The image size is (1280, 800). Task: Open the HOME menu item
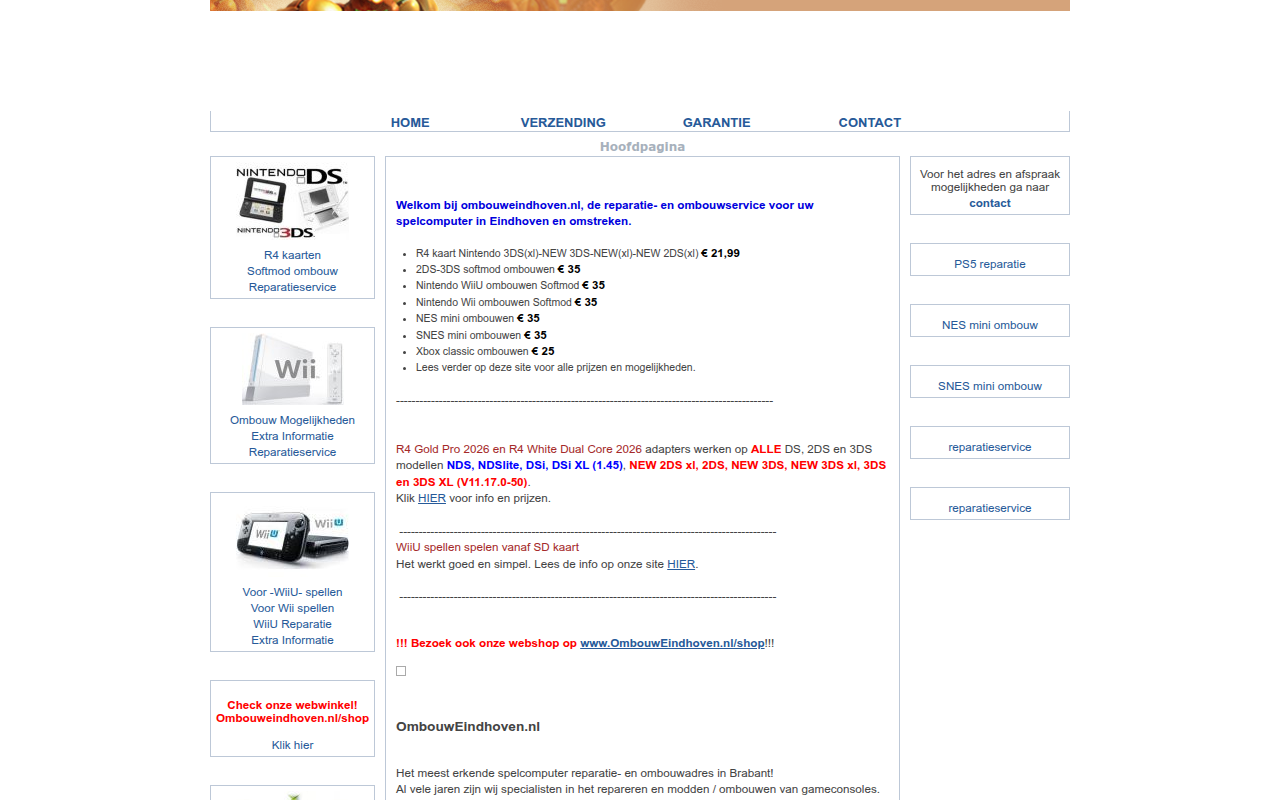tap(410, 122)
